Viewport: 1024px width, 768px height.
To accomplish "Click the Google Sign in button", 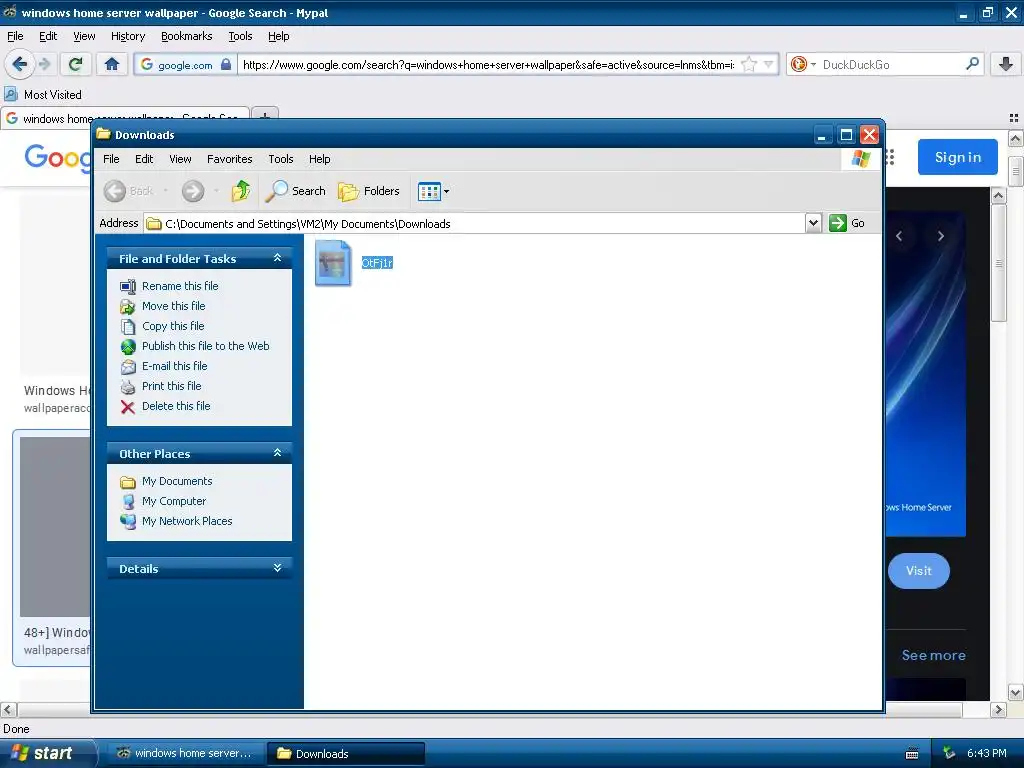I will click(957, 157).
